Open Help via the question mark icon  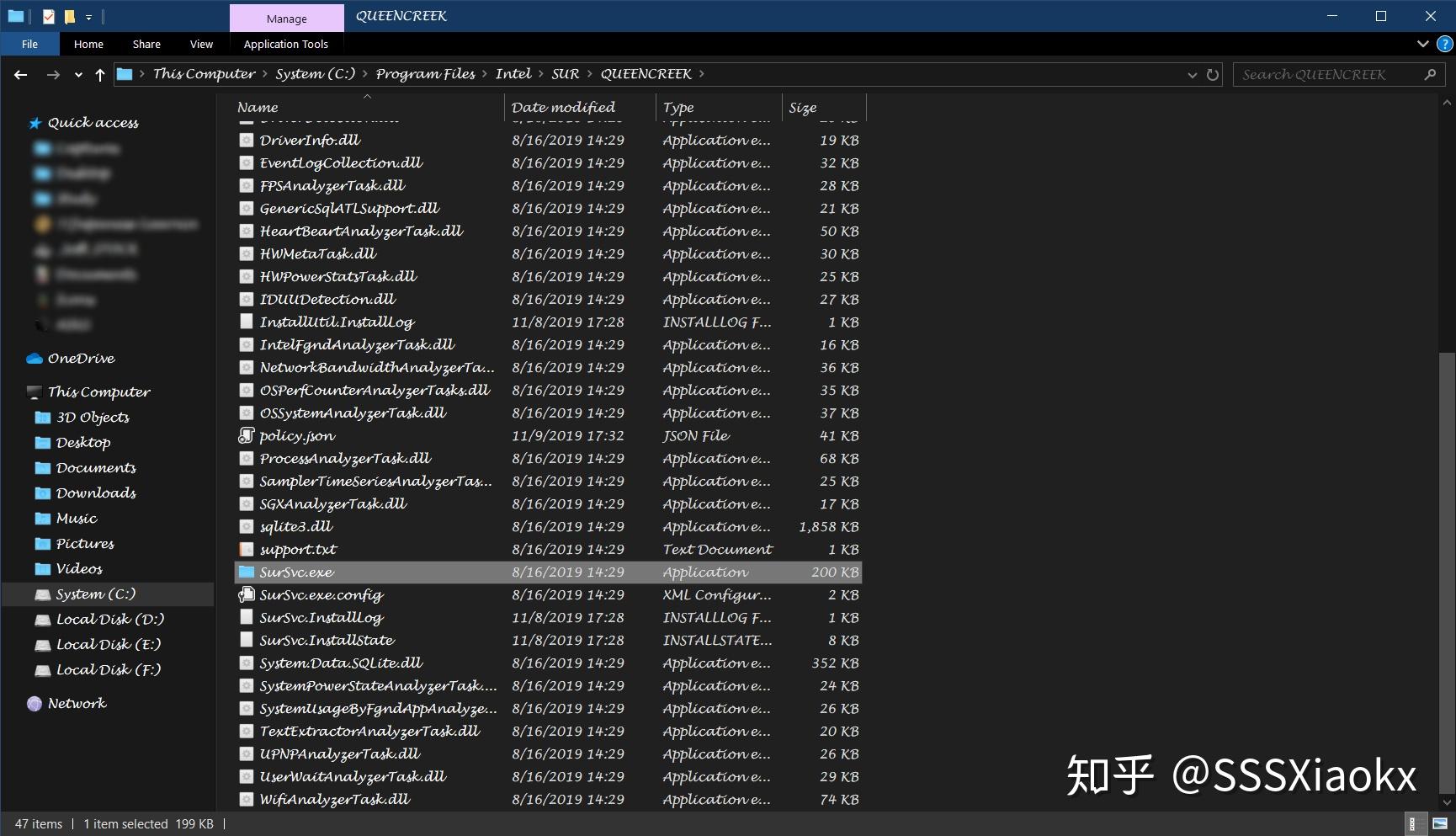[x=1446, y=44]
